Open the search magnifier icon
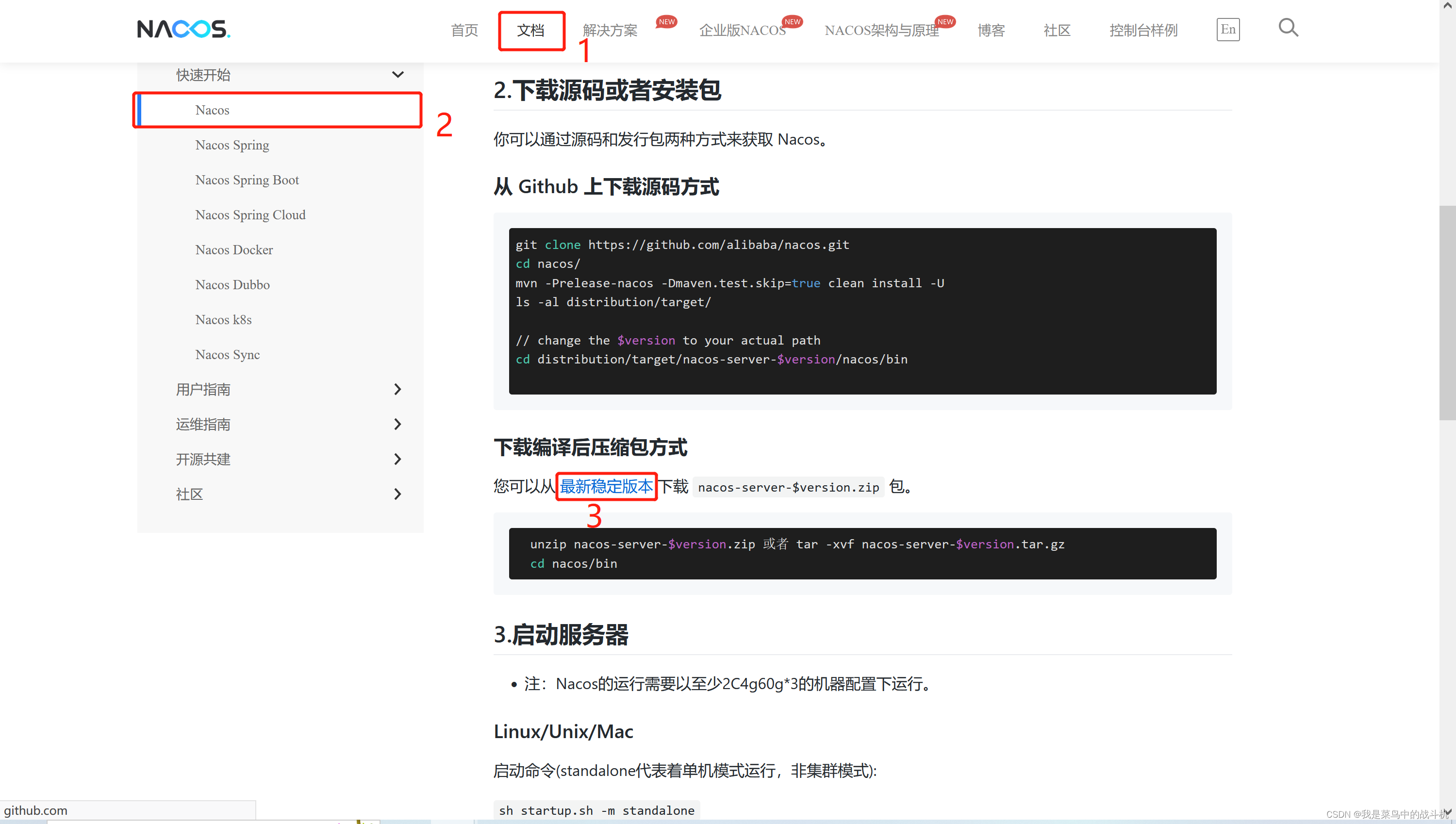The width and height of the screenshot is (1456, 824). click(x=1288, y=28)
